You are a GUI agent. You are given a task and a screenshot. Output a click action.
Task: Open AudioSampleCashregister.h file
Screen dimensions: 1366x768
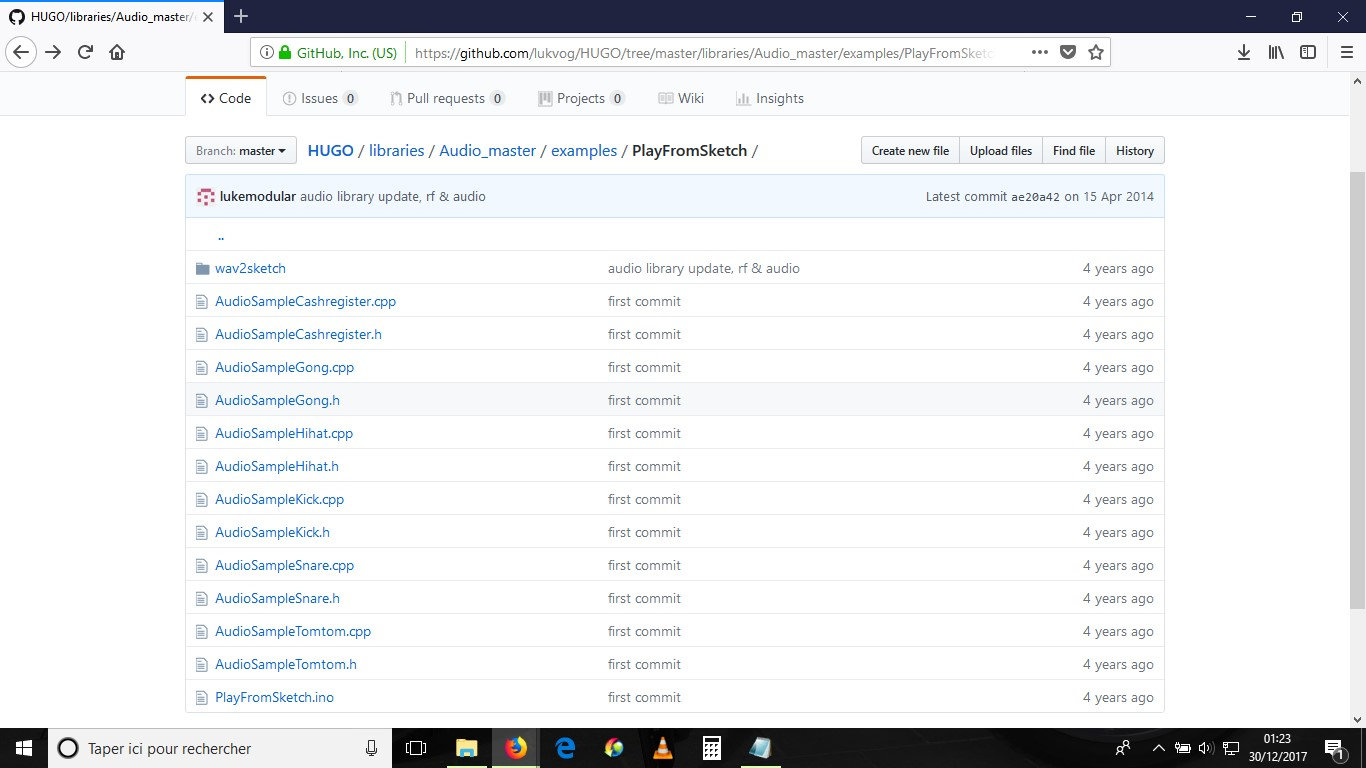298,334
